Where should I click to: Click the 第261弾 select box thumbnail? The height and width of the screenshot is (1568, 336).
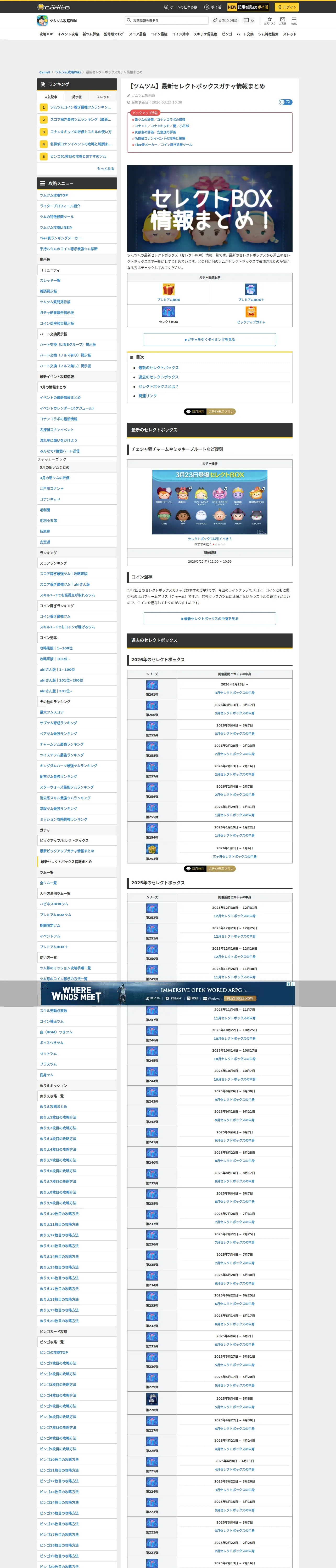click(x=152, y=685)
